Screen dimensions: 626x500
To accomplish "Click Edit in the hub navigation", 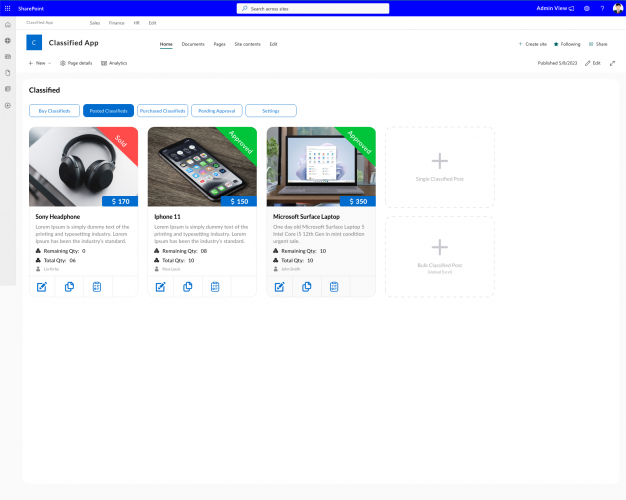I will [153, 23].
